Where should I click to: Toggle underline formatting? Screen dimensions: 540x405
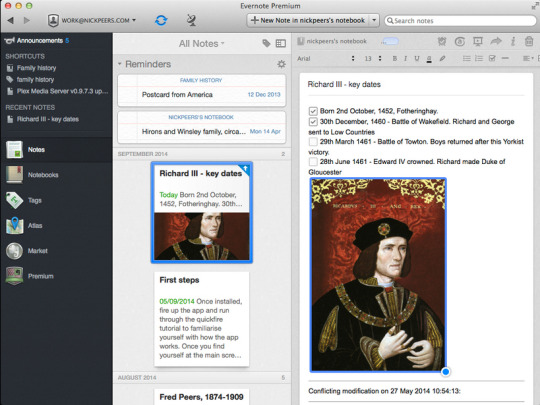(x=417, y=59)
